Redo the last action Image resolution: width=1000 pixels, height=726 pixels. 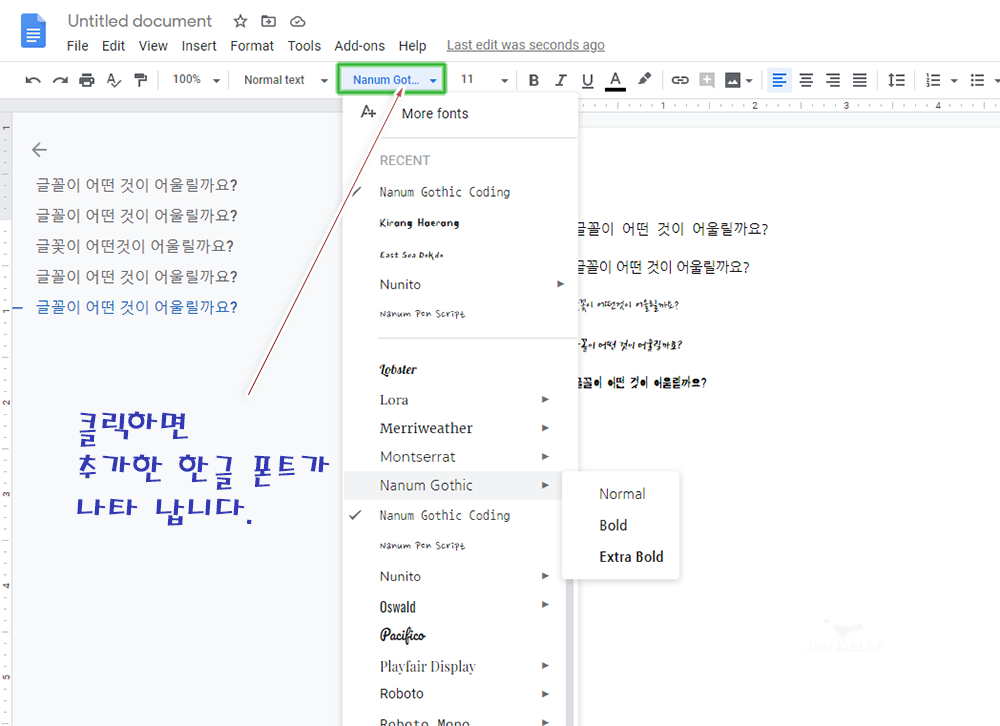[60, 80]
